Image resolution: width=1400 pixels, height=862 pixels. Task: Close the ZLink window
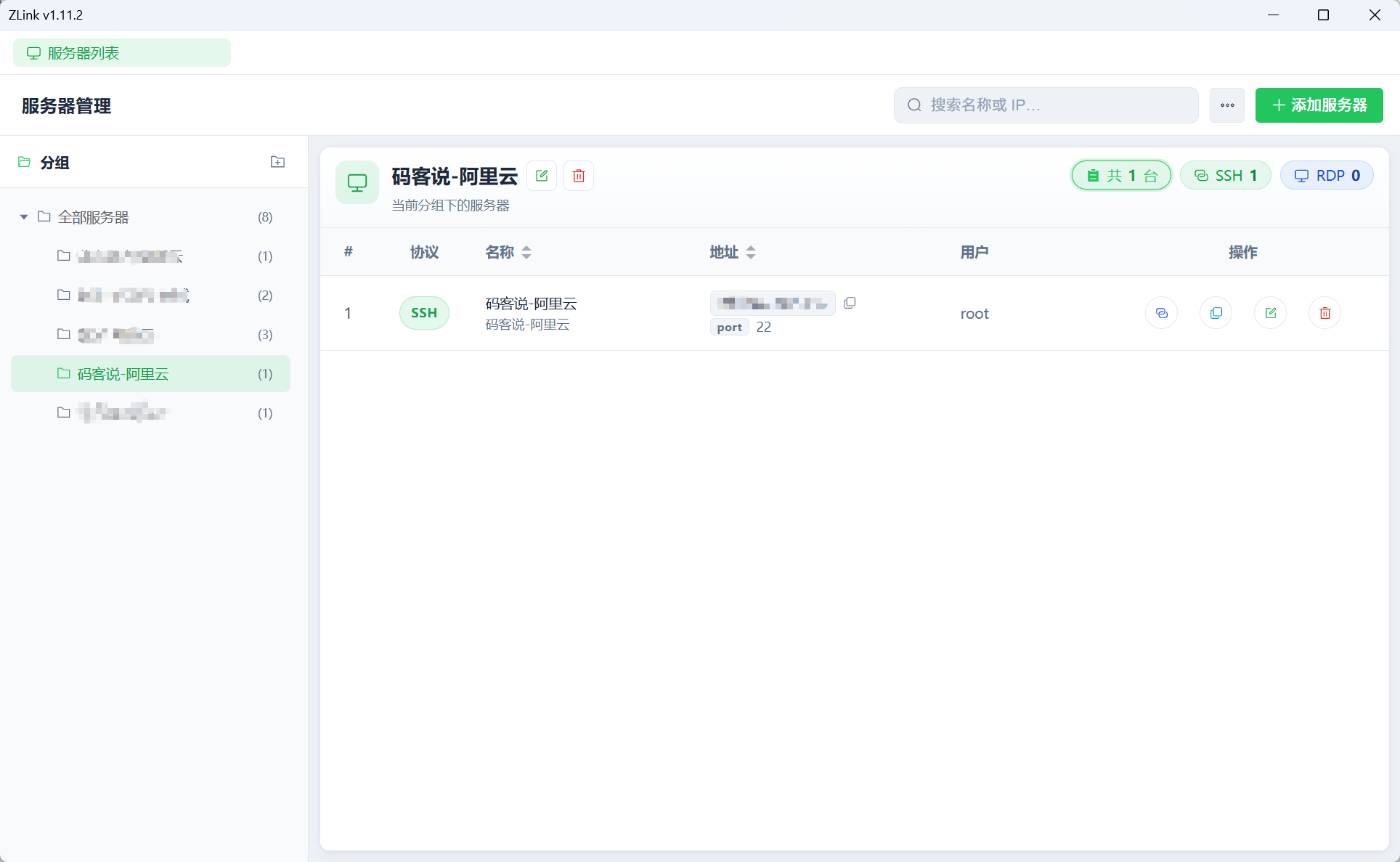[1375, 15]
